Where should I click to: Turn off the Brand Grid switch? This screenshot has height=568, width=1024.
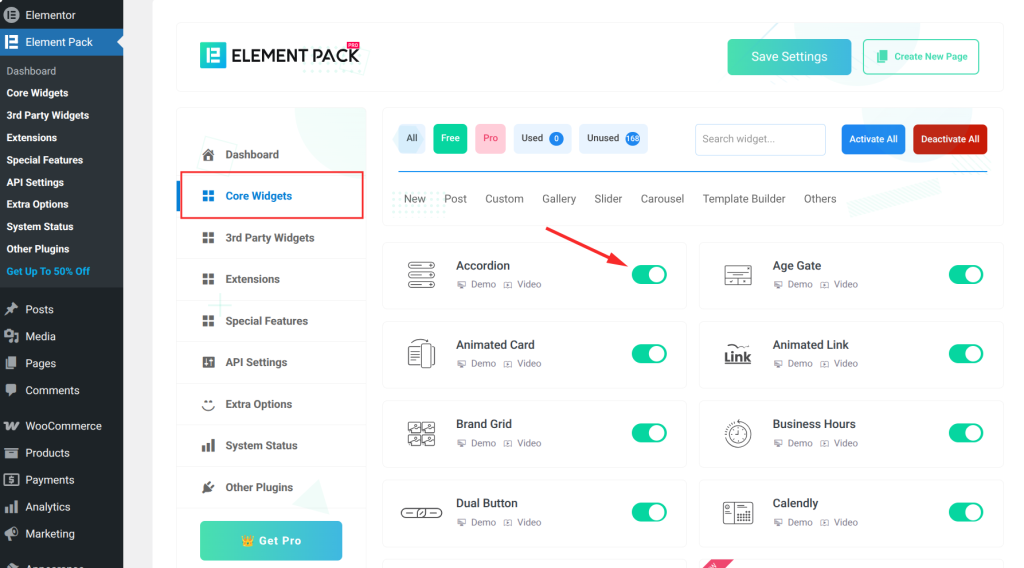[649, 433]
